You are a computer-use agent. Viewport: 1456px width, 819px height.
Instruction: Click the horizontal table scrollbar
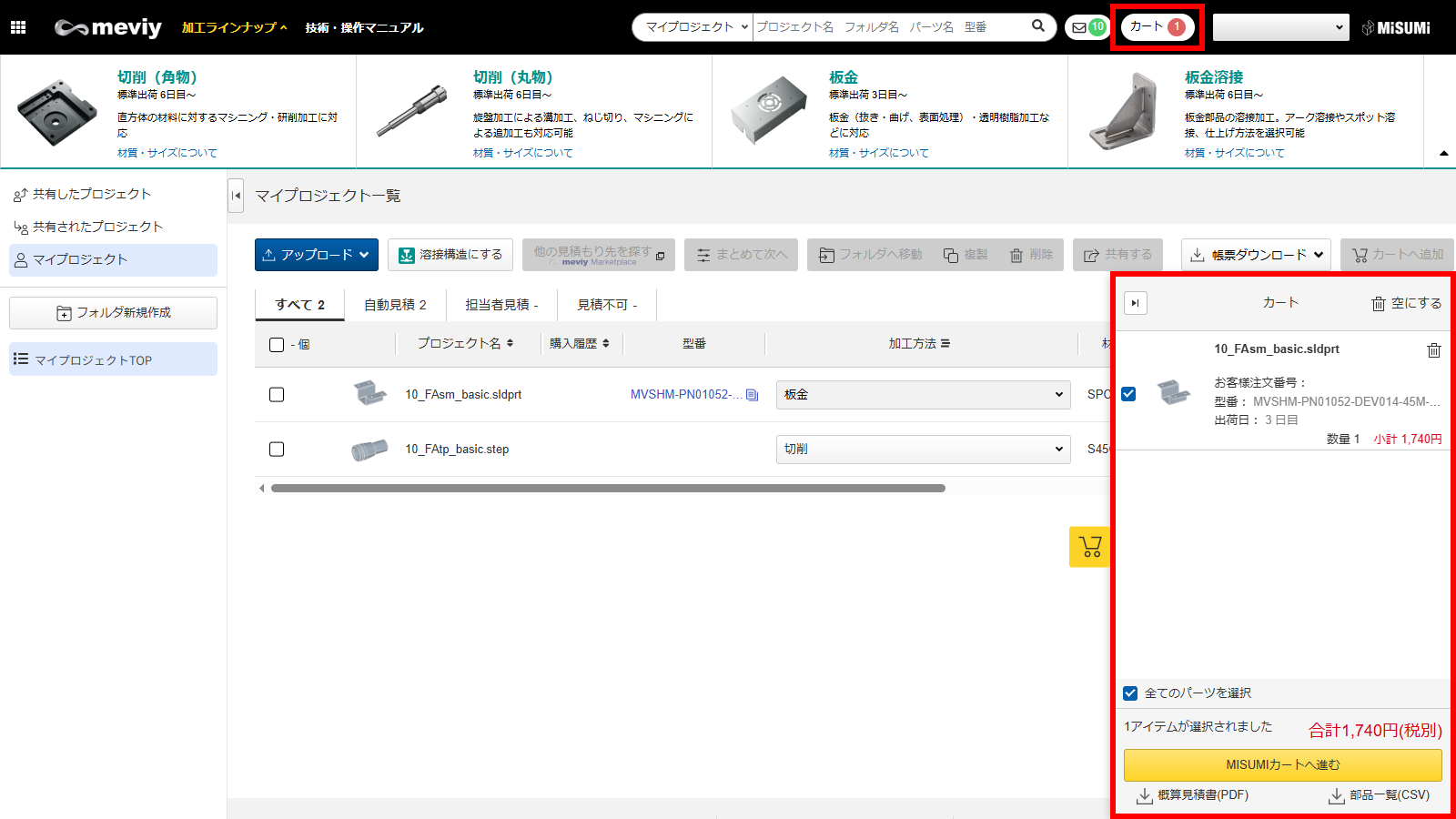point(608,489)
